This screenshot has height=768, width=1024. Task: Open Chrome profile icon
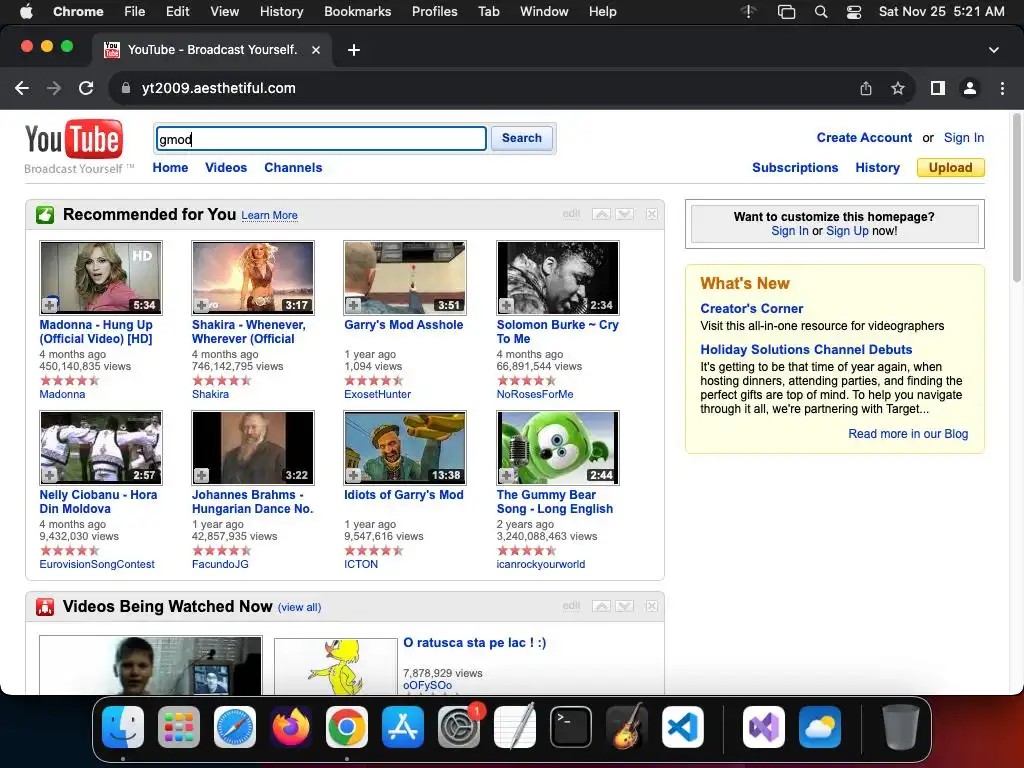[x=970, y=88]
